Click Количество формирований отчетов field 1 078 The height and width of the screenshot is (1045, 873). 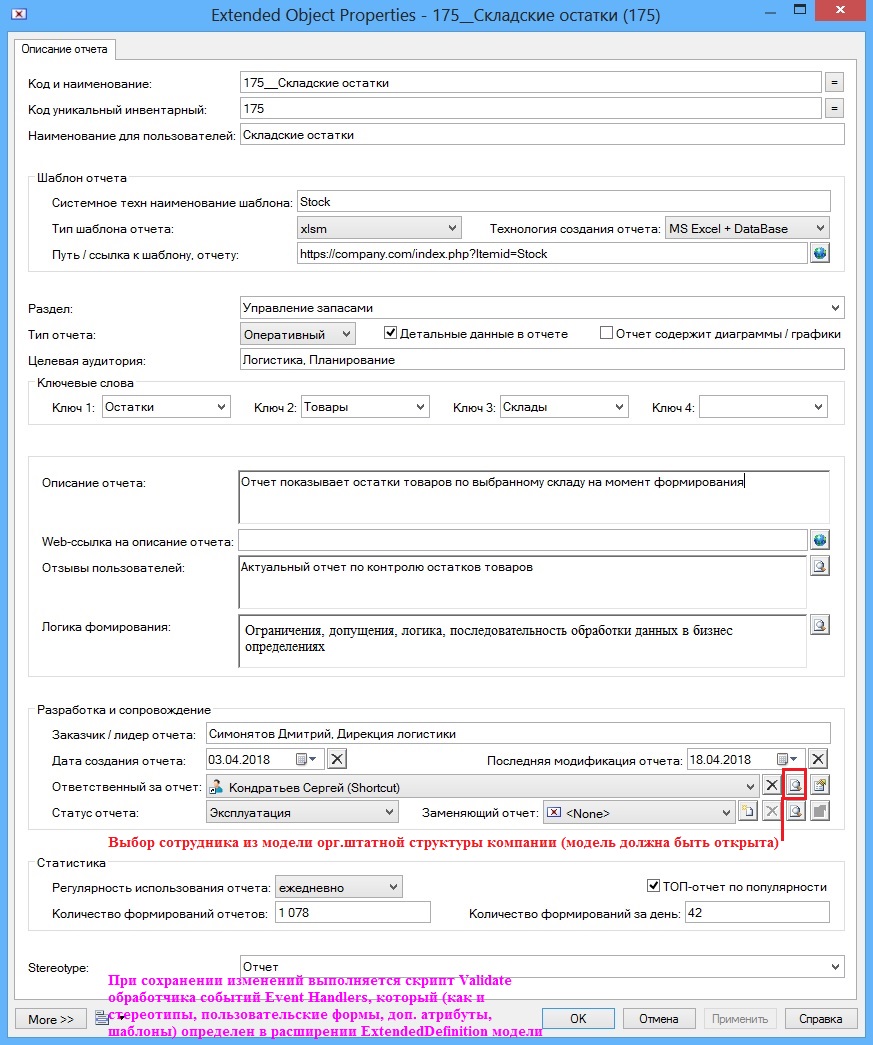(353, 912)
